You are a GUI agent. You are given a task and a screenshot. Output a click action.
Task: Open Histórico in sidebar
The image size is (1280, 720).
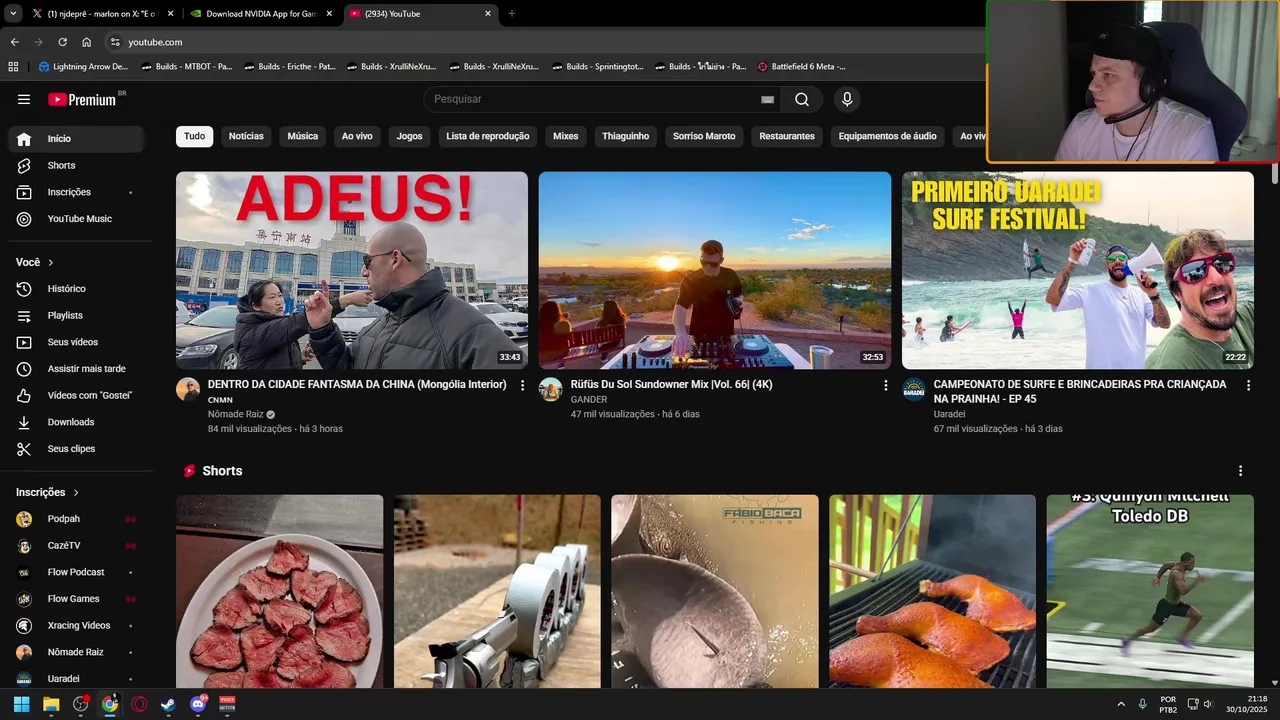76,289
